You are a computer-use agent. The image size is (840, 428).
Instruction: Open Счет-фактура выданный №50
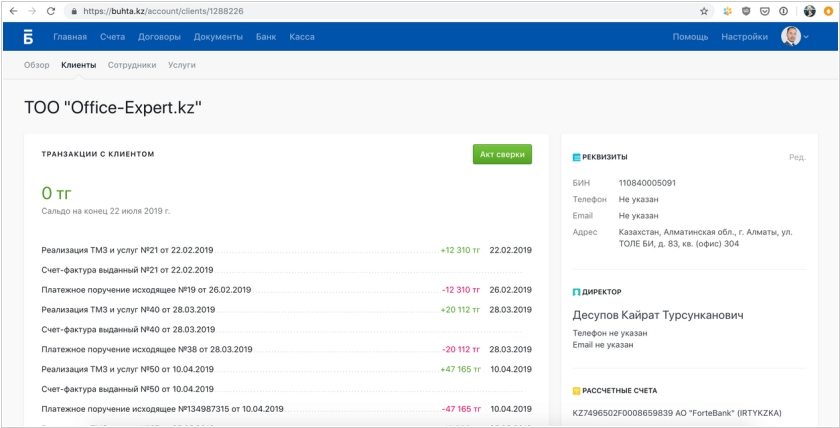tap(128, 389)
